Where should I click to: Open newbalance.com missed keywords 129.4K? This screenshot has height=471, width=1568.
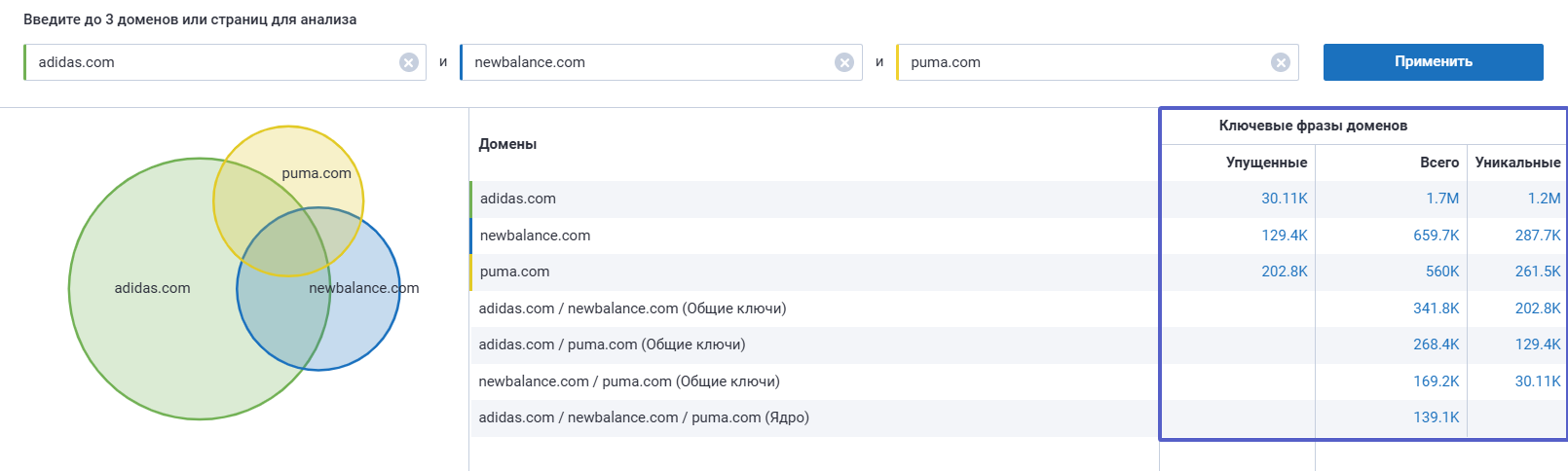click(x=1285, y=235)
